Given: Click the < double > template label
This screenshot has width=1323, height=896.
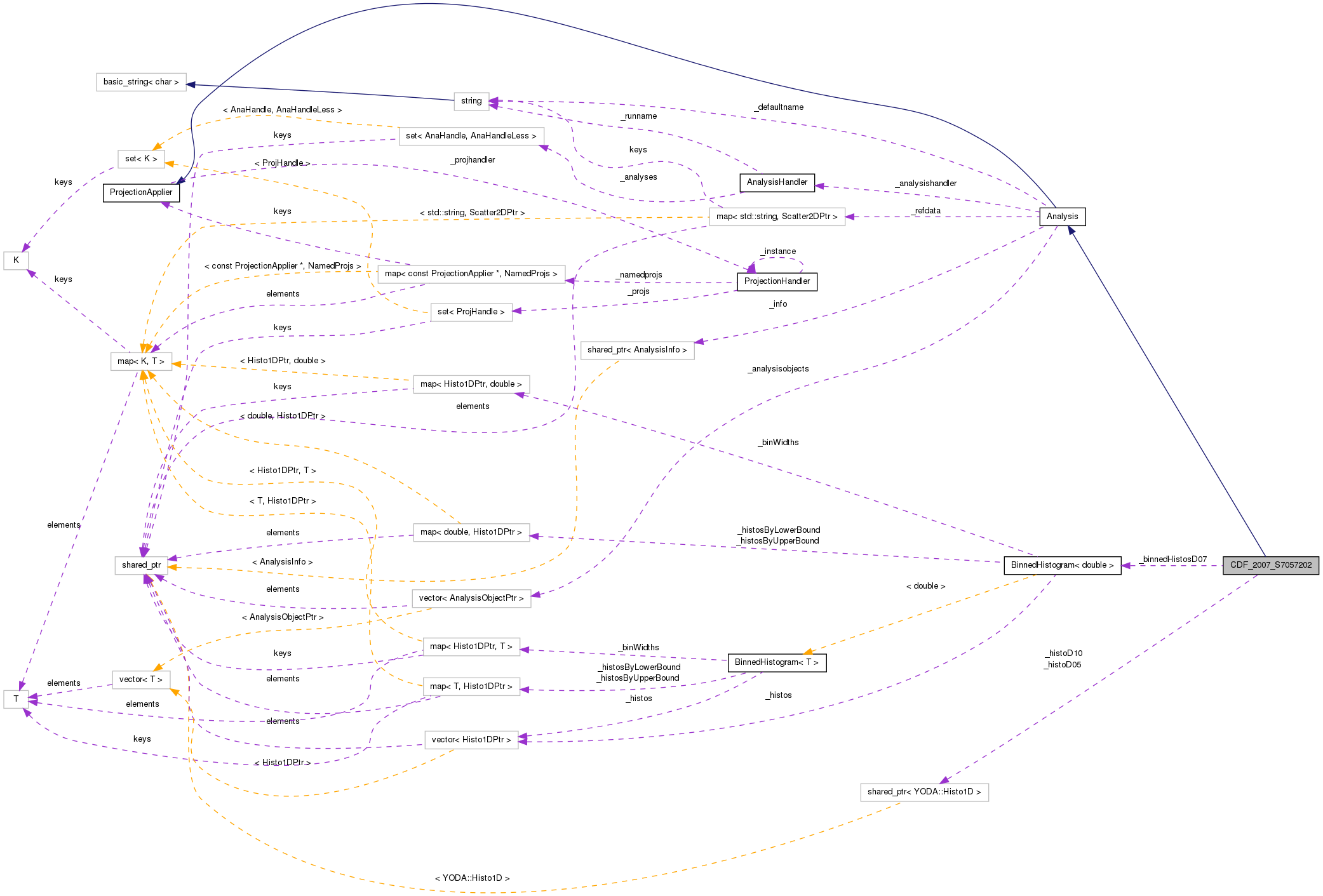Looking at the screenshot, I should [926, 586].
